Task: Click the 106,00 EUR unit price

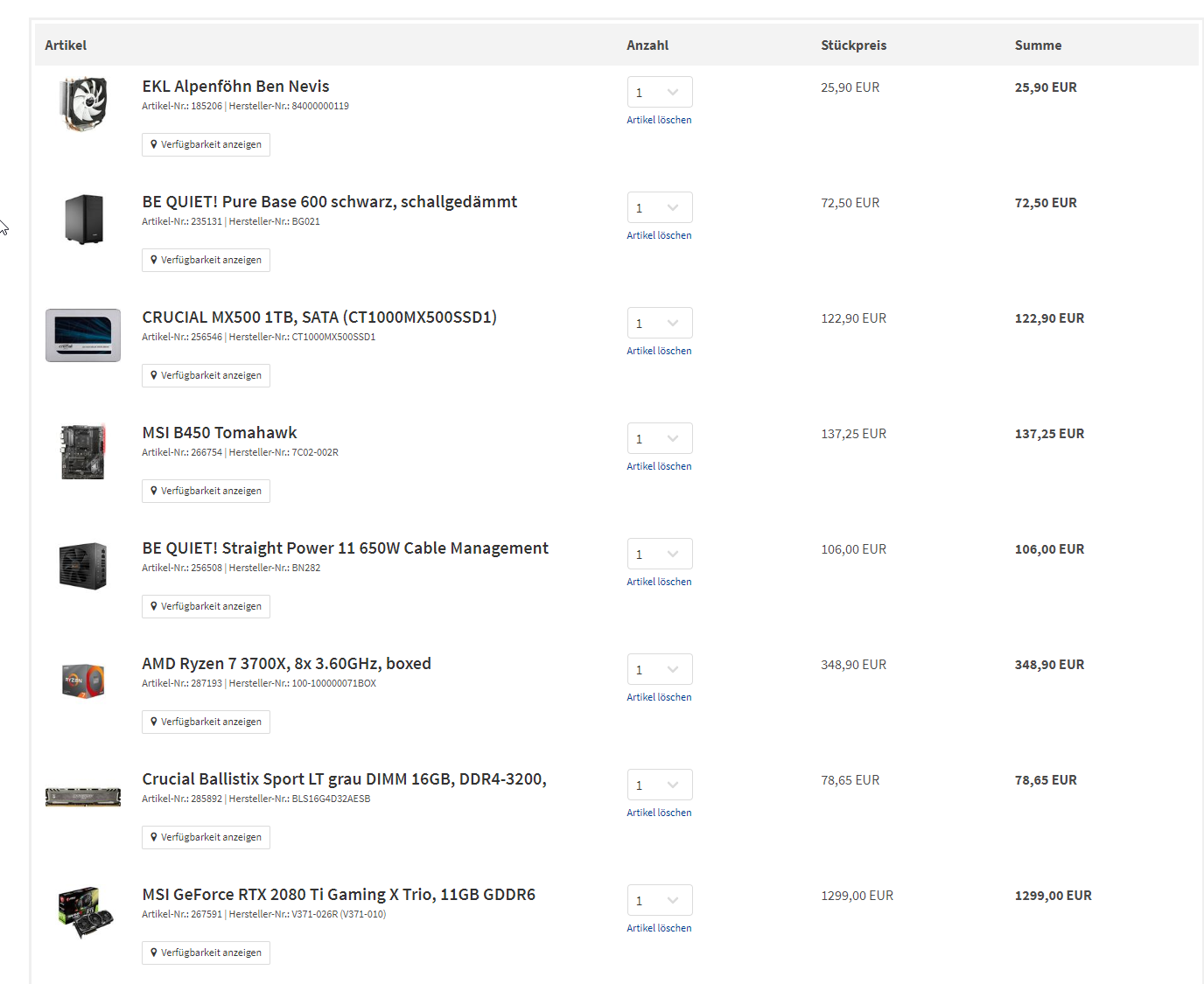Action: coord(854,549)
